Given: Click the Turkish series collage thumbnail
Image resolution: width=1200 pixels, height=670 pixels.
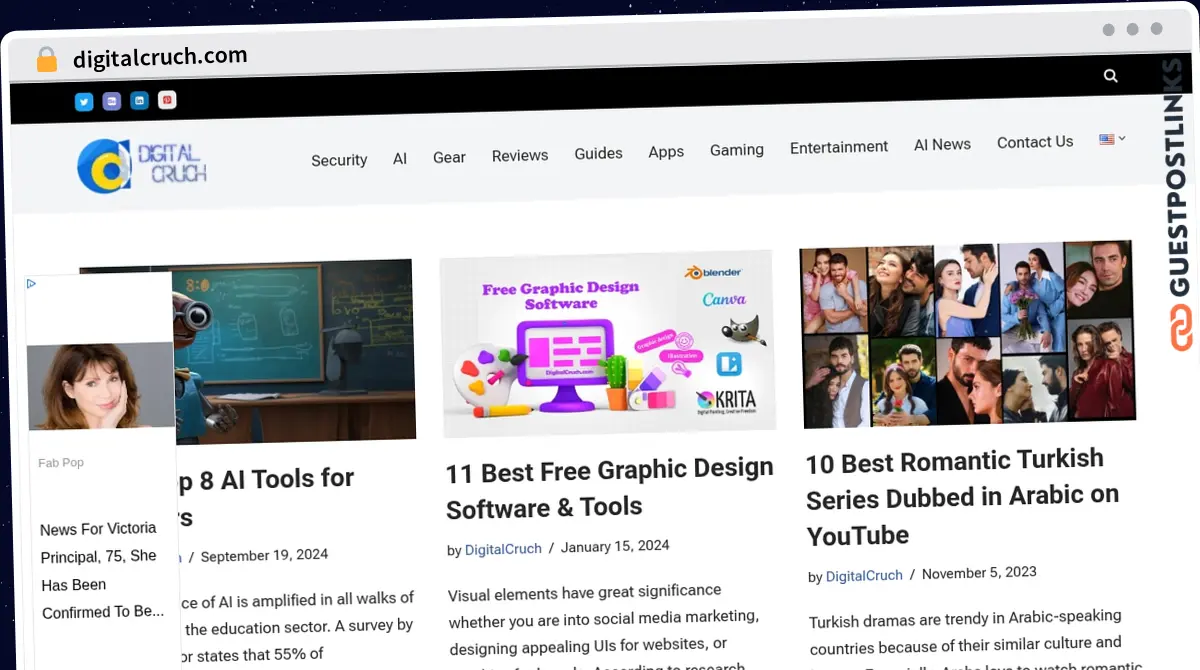Looking at the screenshot, I should pyautogui.click(x=966, y=333).
